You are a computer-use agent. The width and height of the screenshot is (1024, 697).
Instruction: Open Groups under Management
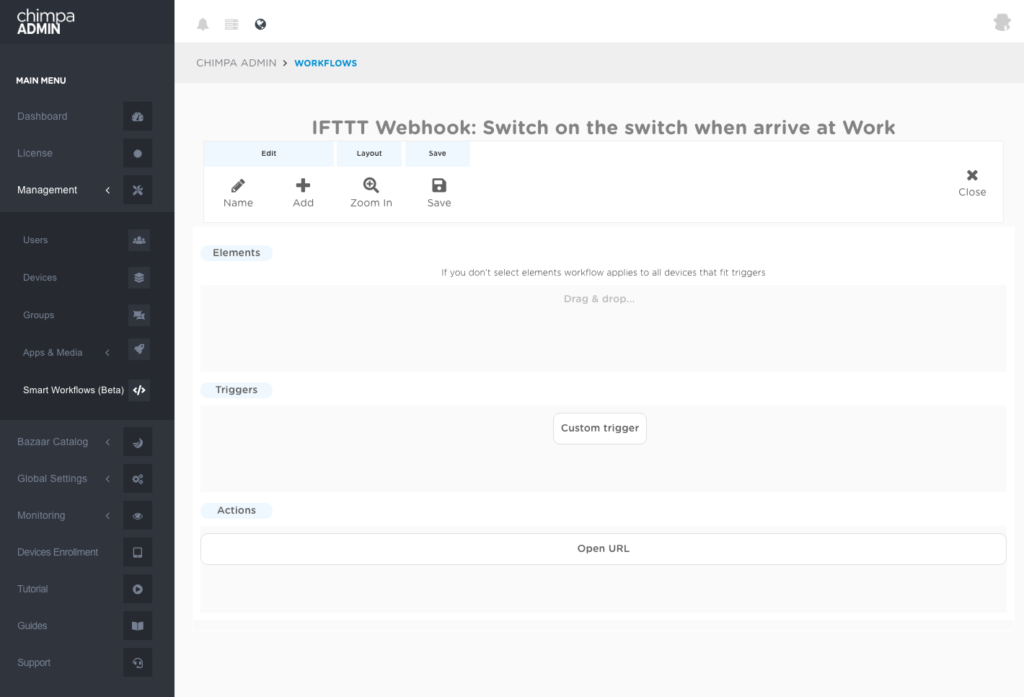click(39, 315)
